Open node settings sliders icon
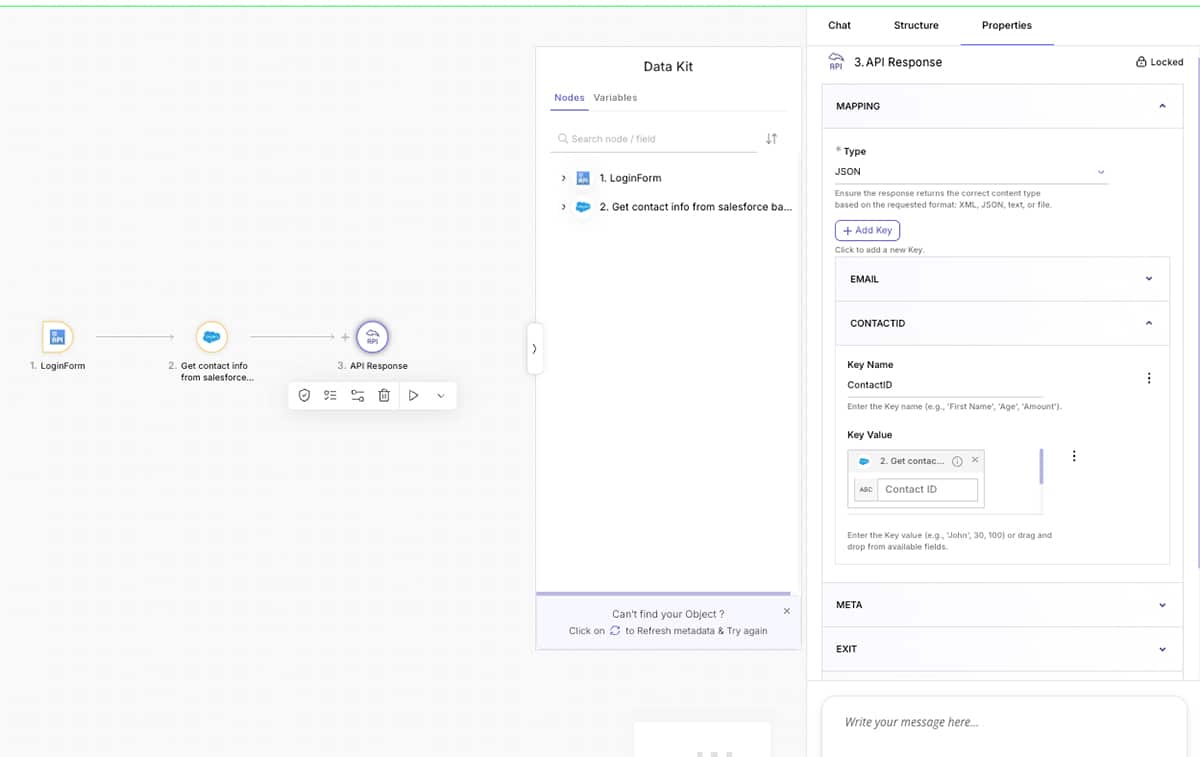The image size is (1200, 757). [x=357, y=396]
